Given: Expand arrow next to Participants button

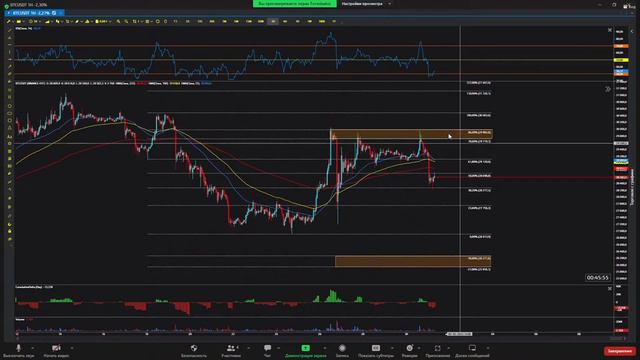Looking at the screenshot, I should [249, 348].
